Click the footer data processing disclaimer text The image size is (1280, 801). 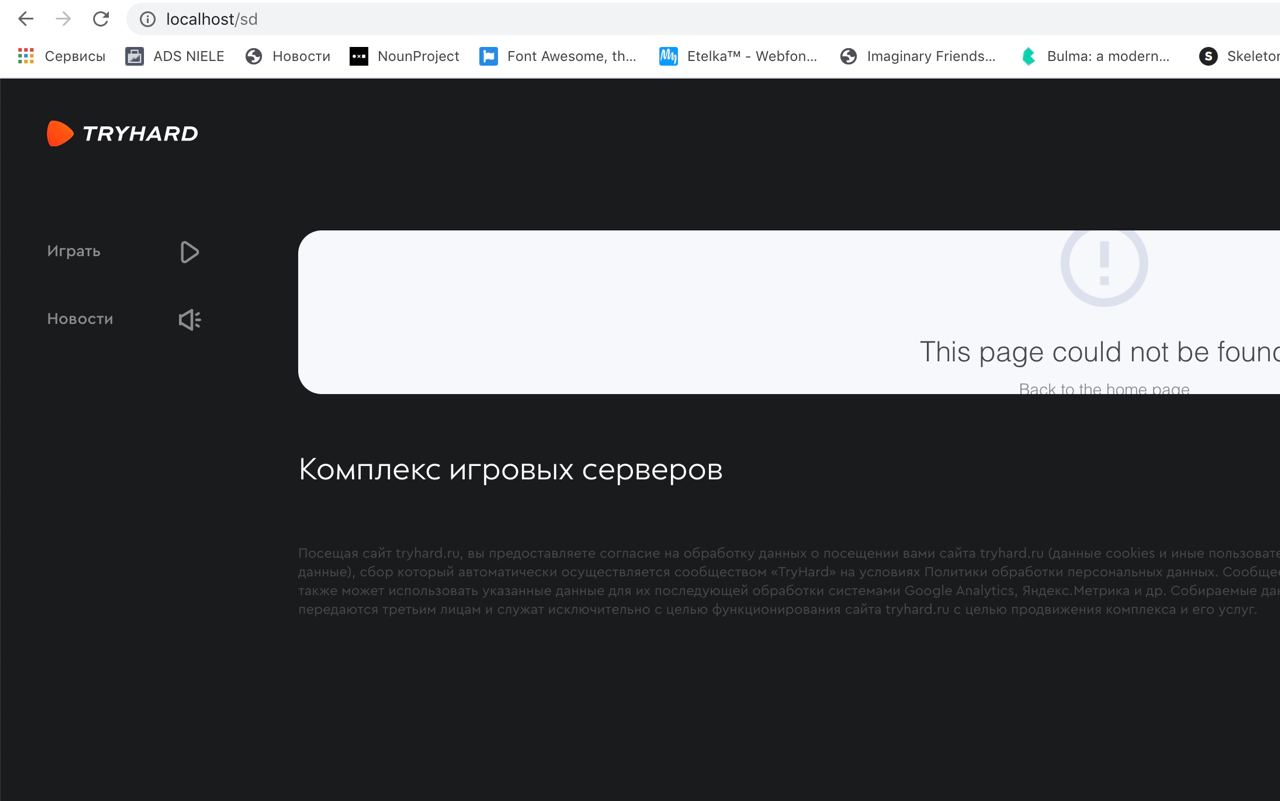pos(789,581)
